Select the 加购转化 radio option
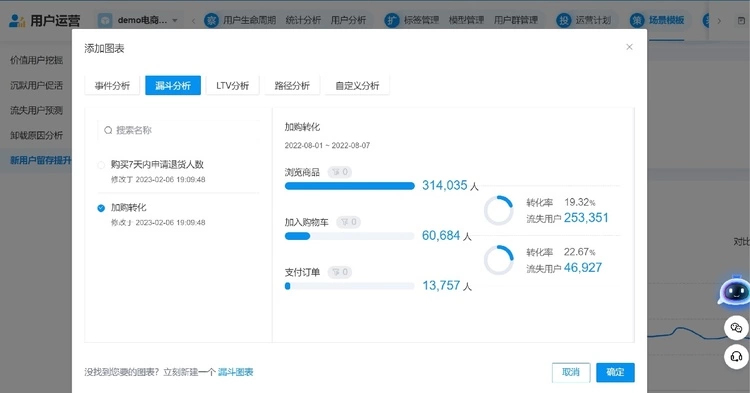This screenshot has height=393, width=750. coord(101,208)
